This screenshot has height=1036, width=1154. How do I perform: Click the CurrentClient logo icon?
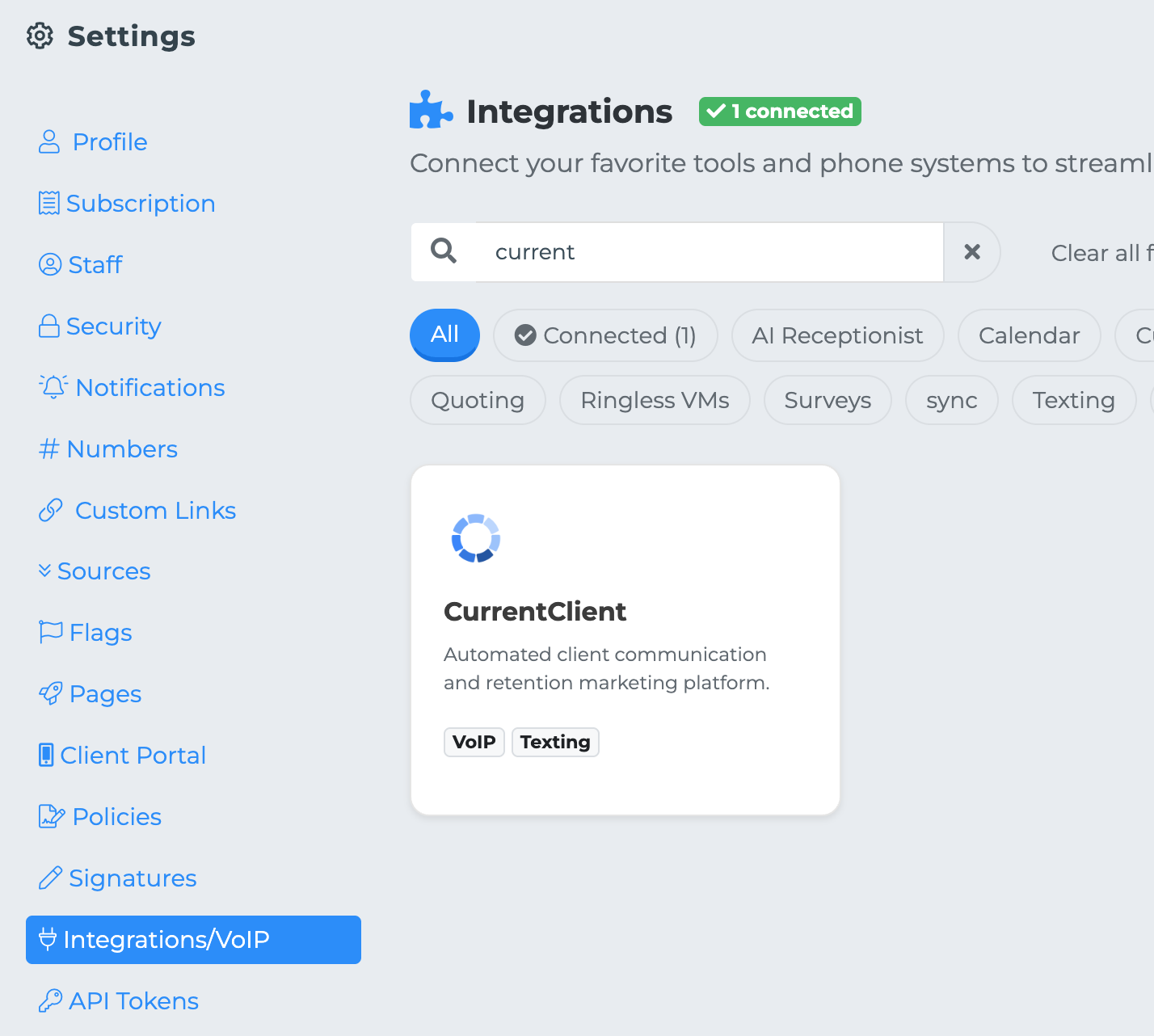pos(476,538)
